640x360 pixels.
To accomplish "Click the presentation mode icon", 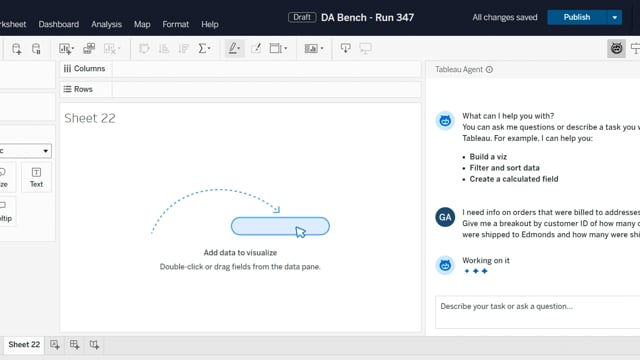I will coord(365,49).
